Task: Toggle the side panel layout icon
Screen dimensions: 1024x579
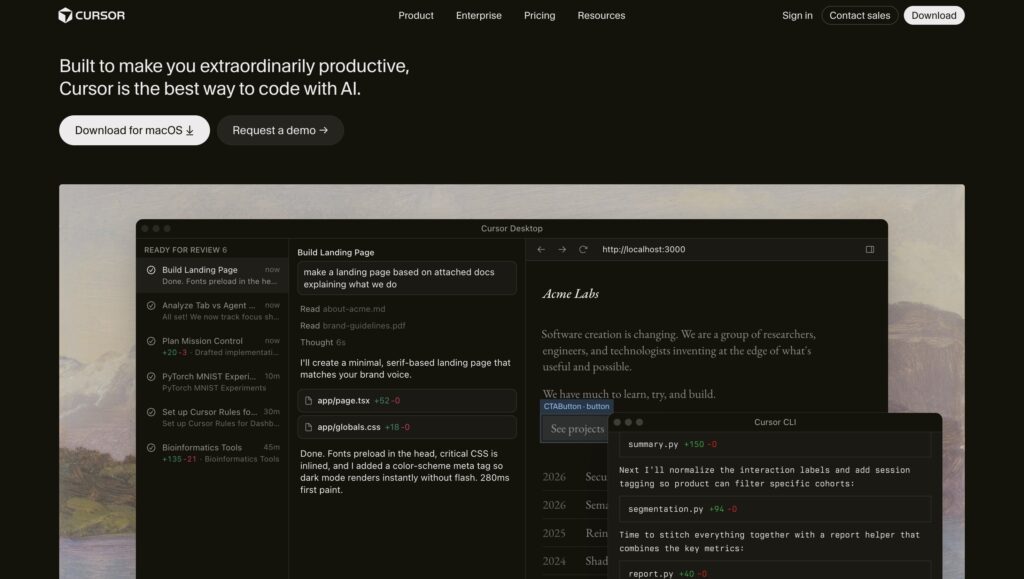Action: coord(870,249)
